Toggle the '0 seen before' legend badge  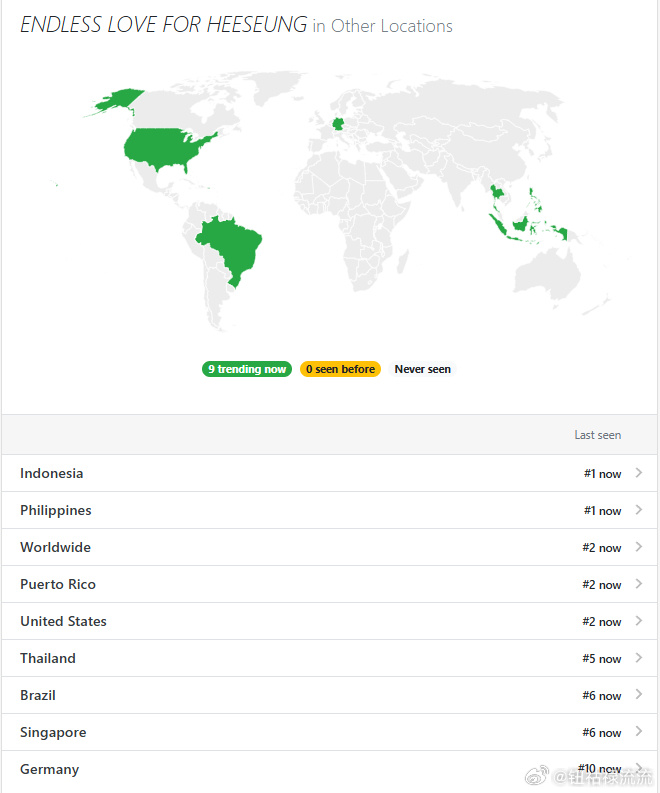[340, 369]
